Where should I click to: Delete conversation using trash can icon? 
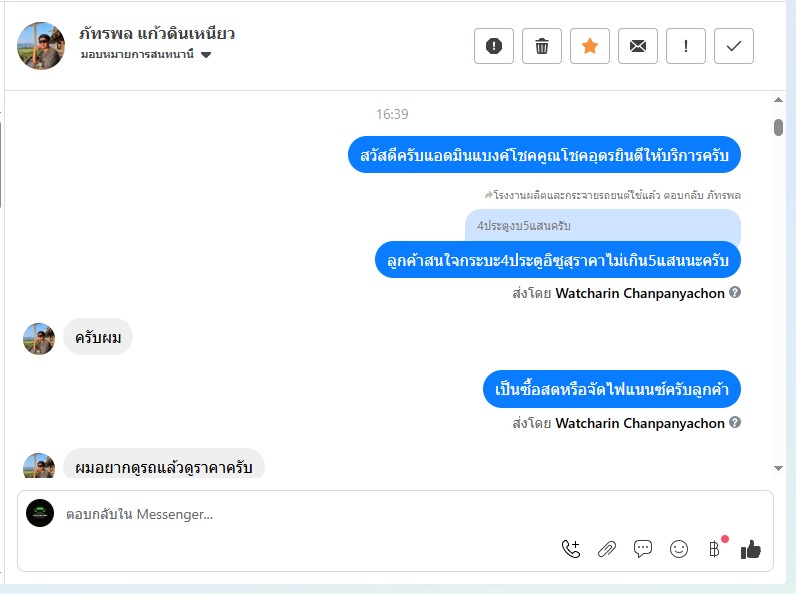(542, 46)
